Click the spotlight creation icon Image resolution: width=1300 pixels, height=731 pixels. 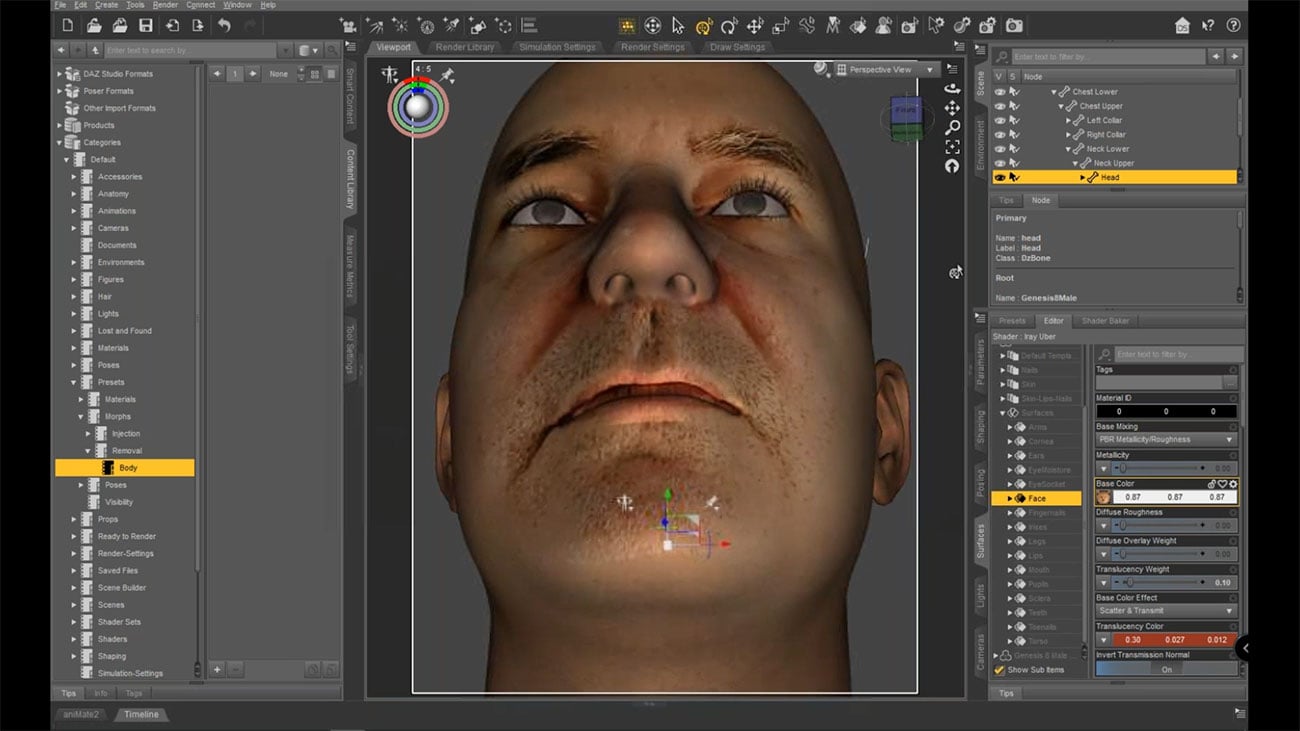451,25
